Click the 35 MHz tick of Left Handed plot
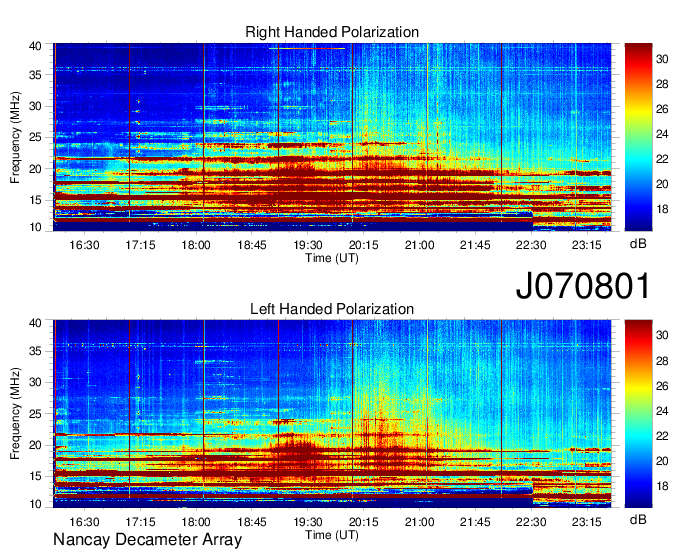Image resolution: width=680 pixels, height=552 pixels. click(x=35, y=351)
